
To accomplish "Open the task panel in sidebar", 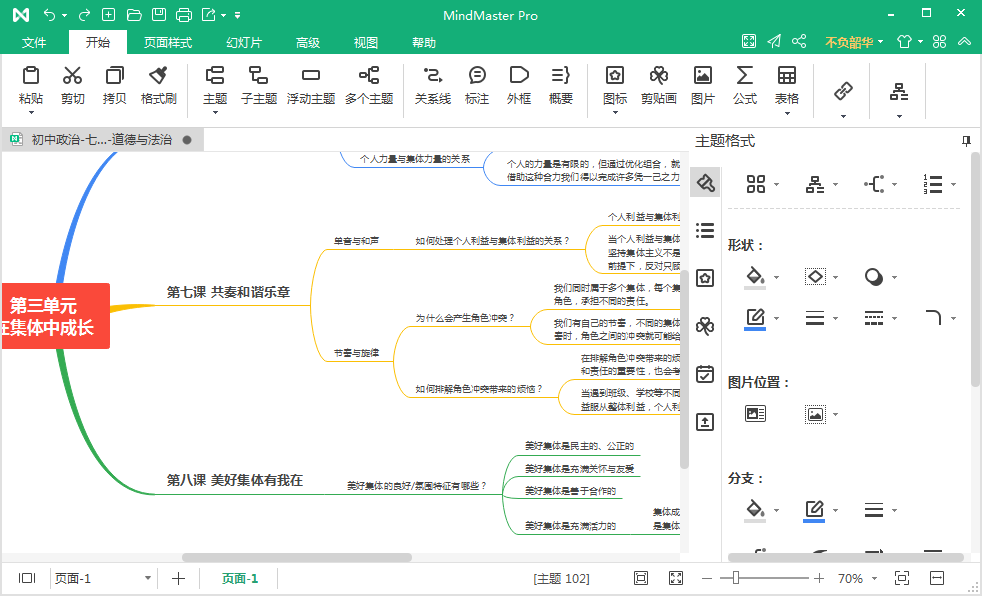I will pyautogui.click(x=705, y=374).
